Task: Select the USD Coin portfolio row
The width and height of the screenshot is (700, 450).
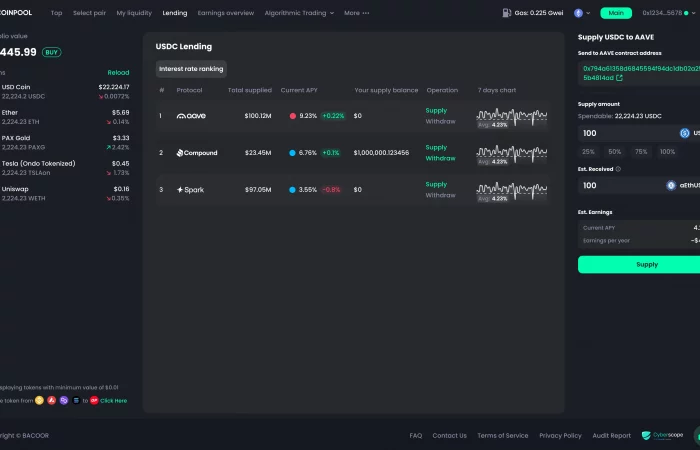Action: [65, 92]
